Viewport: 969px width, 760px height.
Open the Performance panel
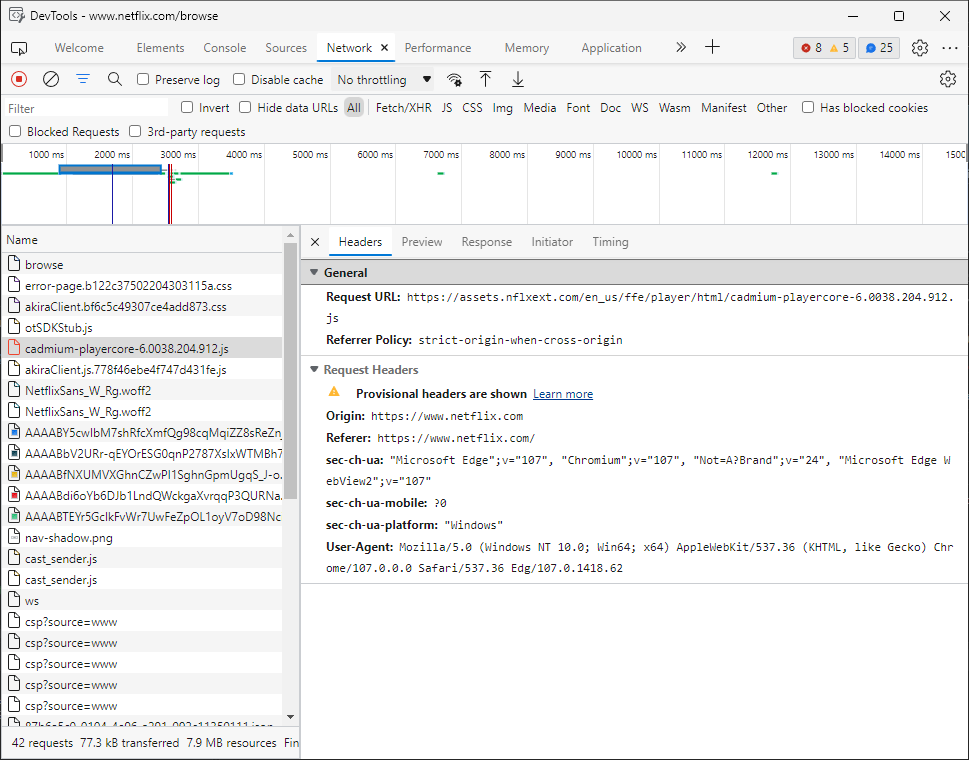(x=438, y=47)
